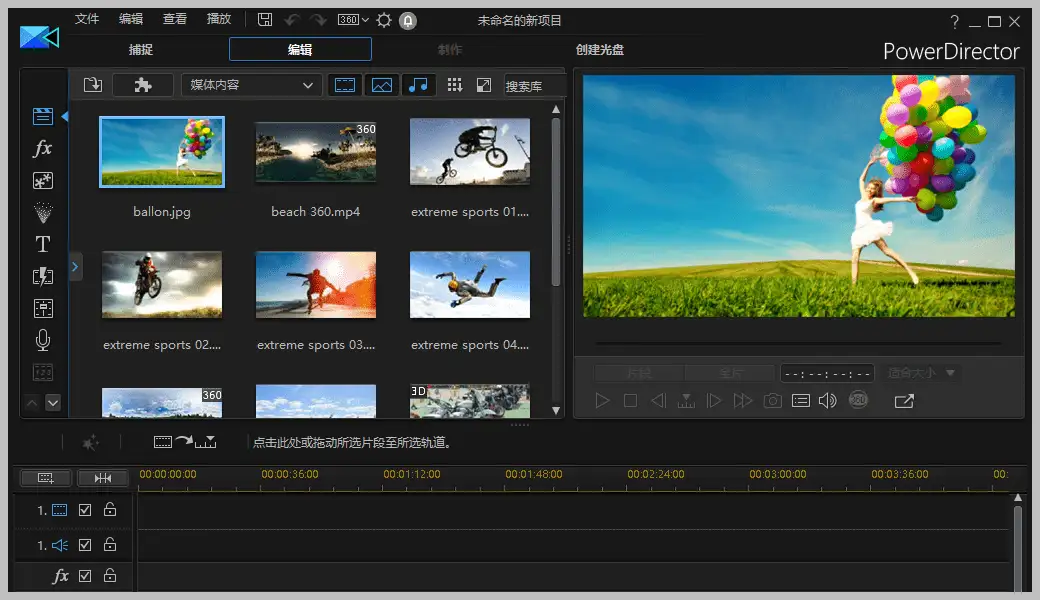Take a snapshot with the camera icon
1040x600 pixels.
(x=772, y=401)
